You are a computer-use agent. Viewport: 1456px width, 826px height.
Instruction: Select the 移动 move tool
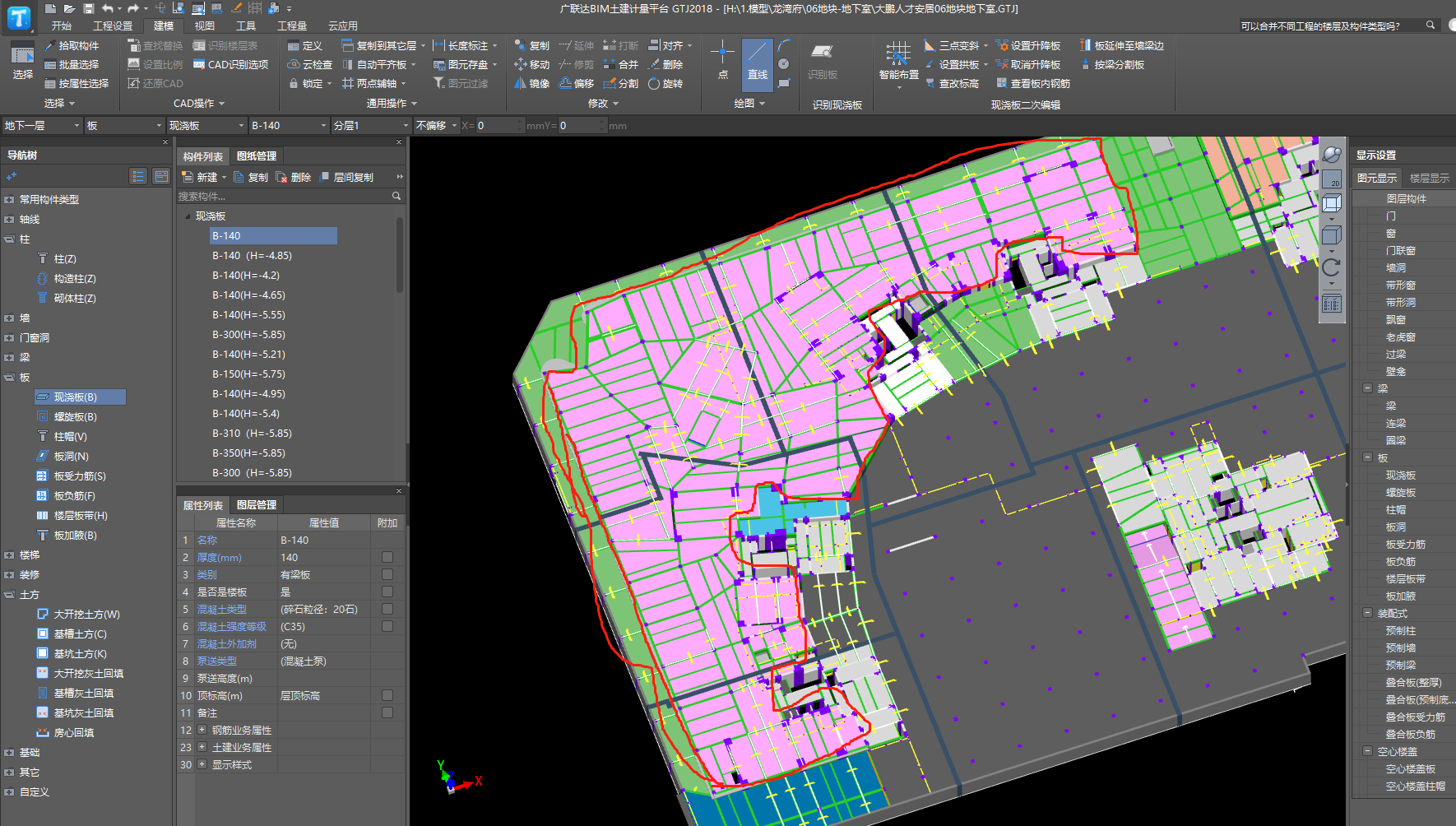tap(531, 64)
